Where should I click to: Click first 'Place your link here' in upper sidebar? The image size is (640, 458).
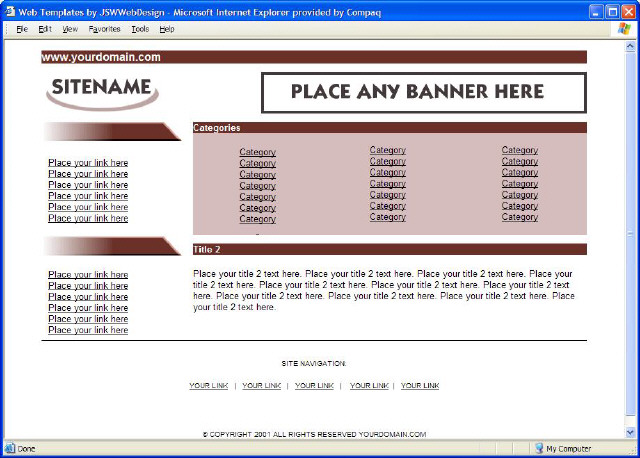[x=88, y=162]
